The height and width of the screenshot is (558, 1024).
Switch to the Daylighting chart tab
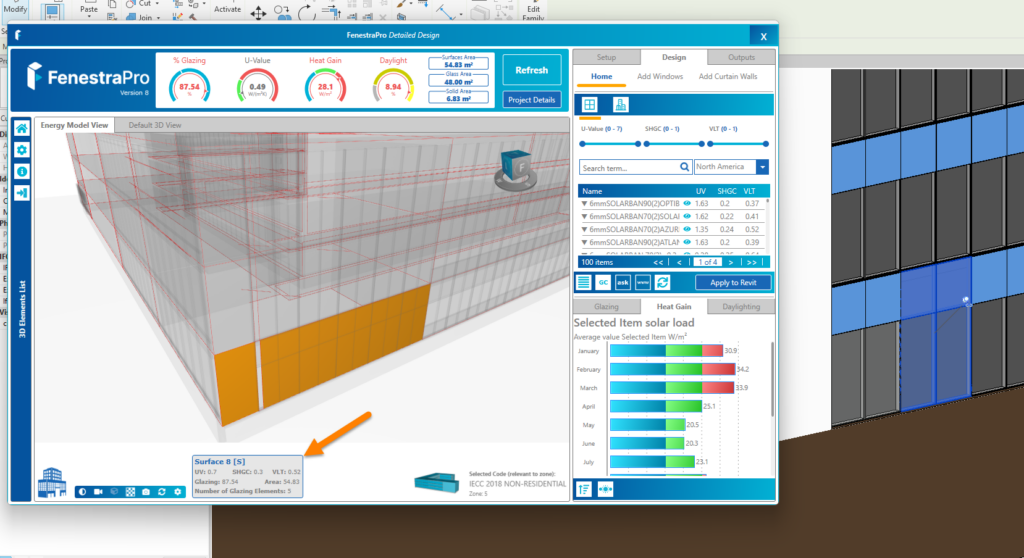point(741,306)
